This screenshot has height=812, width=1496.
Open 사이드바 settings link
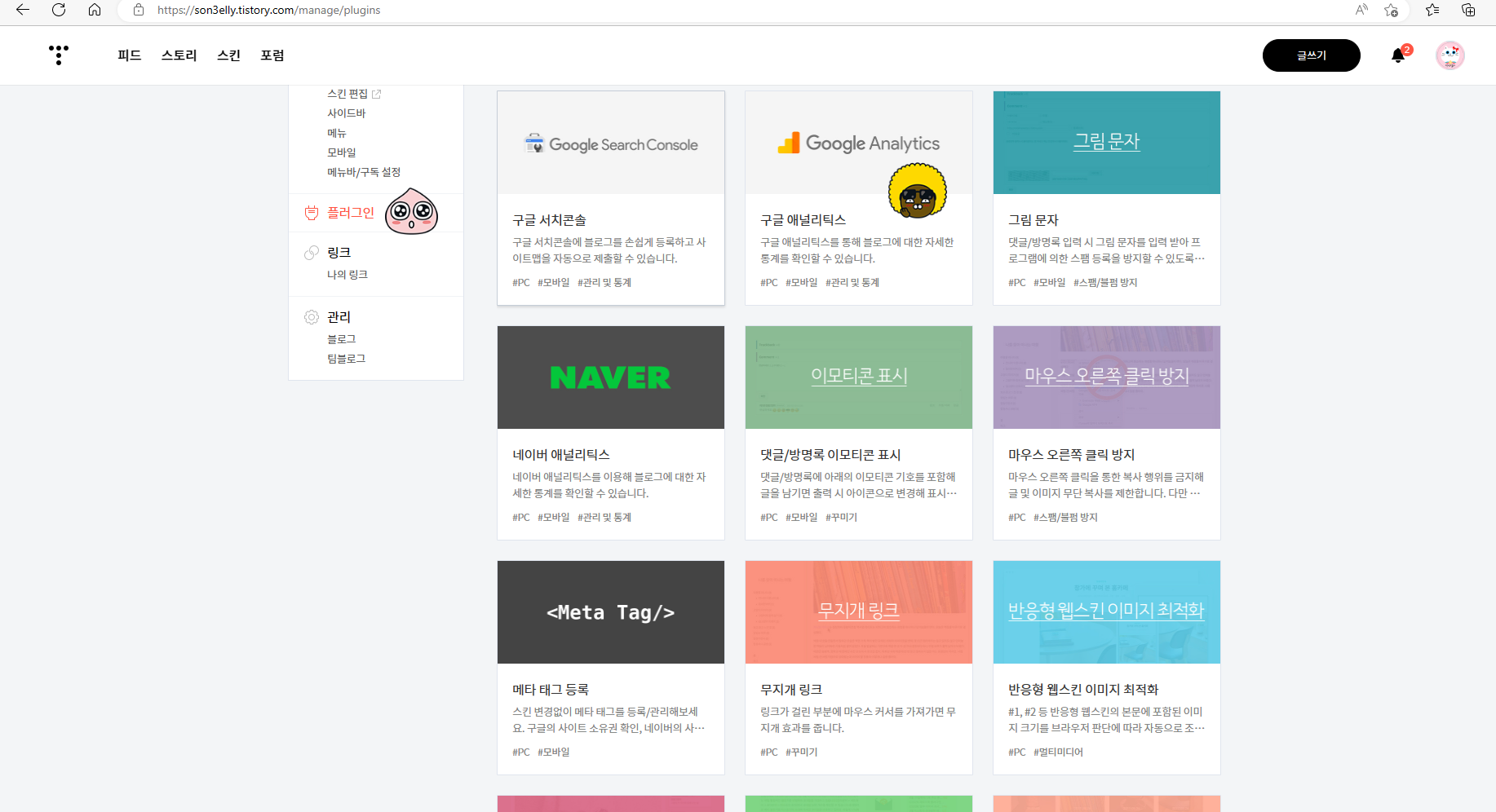pos(347,113)
